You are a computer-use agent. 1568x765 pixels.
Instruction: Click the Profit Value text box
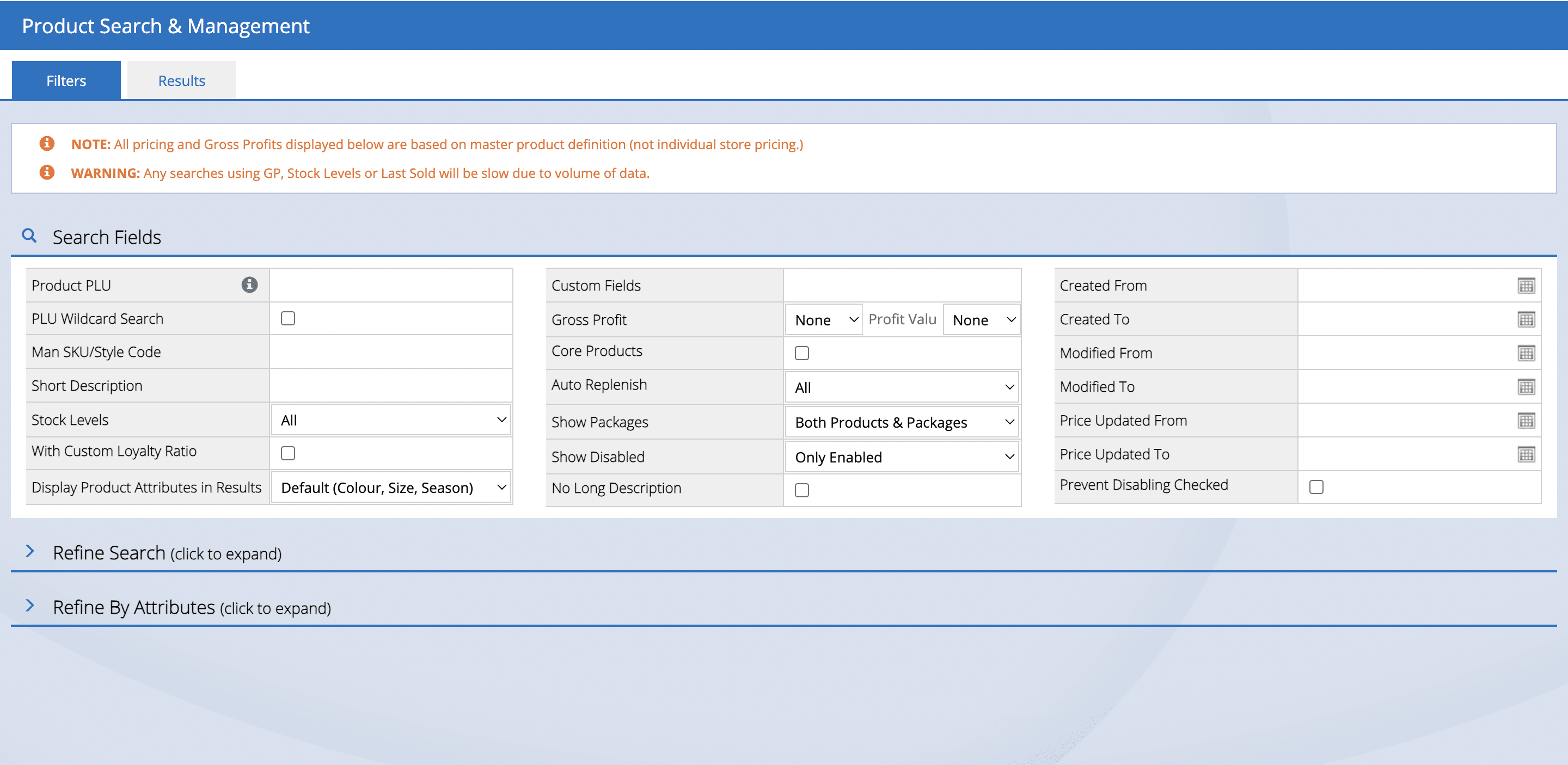click(902, 319)
